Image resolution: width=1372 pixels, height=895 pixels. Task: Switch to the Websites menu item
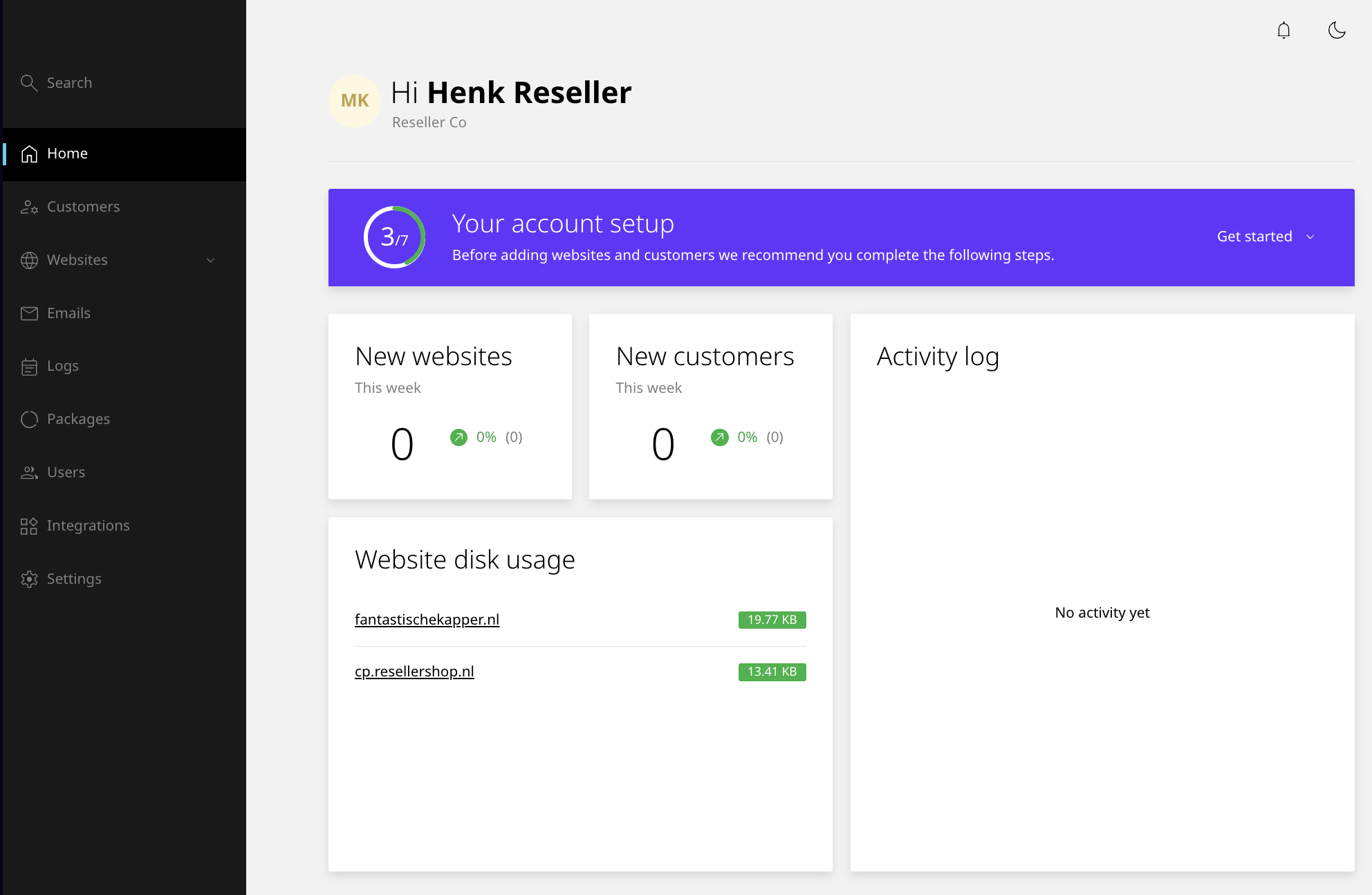tap(77, 259)
